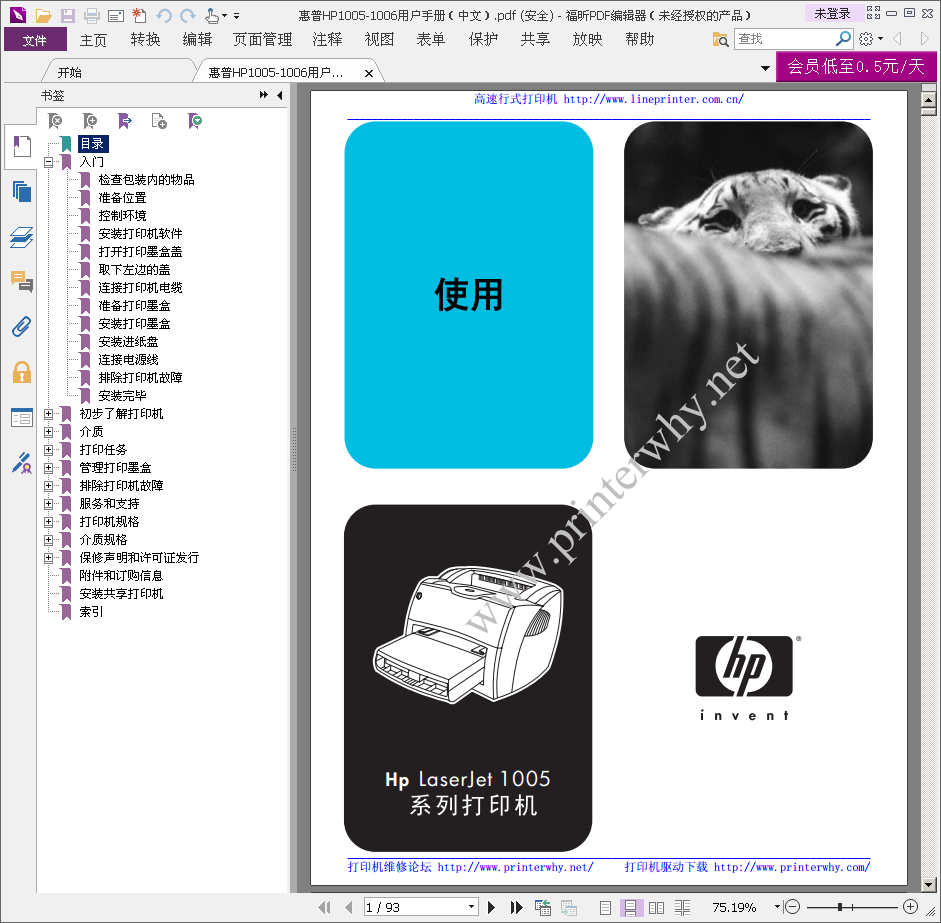Screen dimensions: 941x923
Task: Open a file with the folder icon
Action: tap(43, 16)
